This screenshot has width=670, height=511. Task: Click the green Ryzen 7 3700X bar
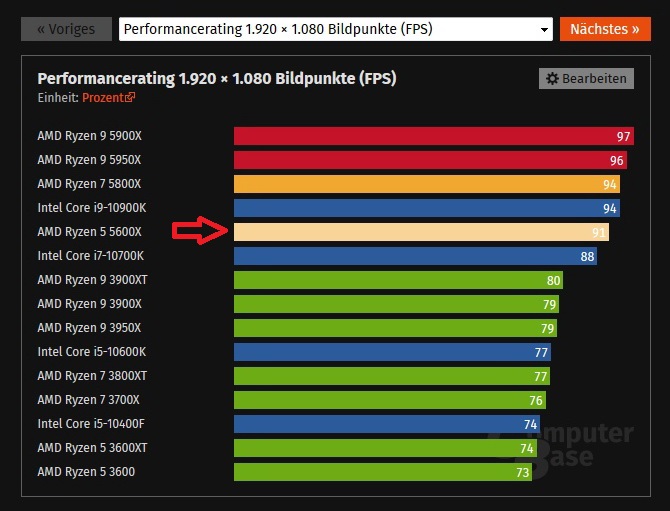pyautogui.click(x=390, y=399)
